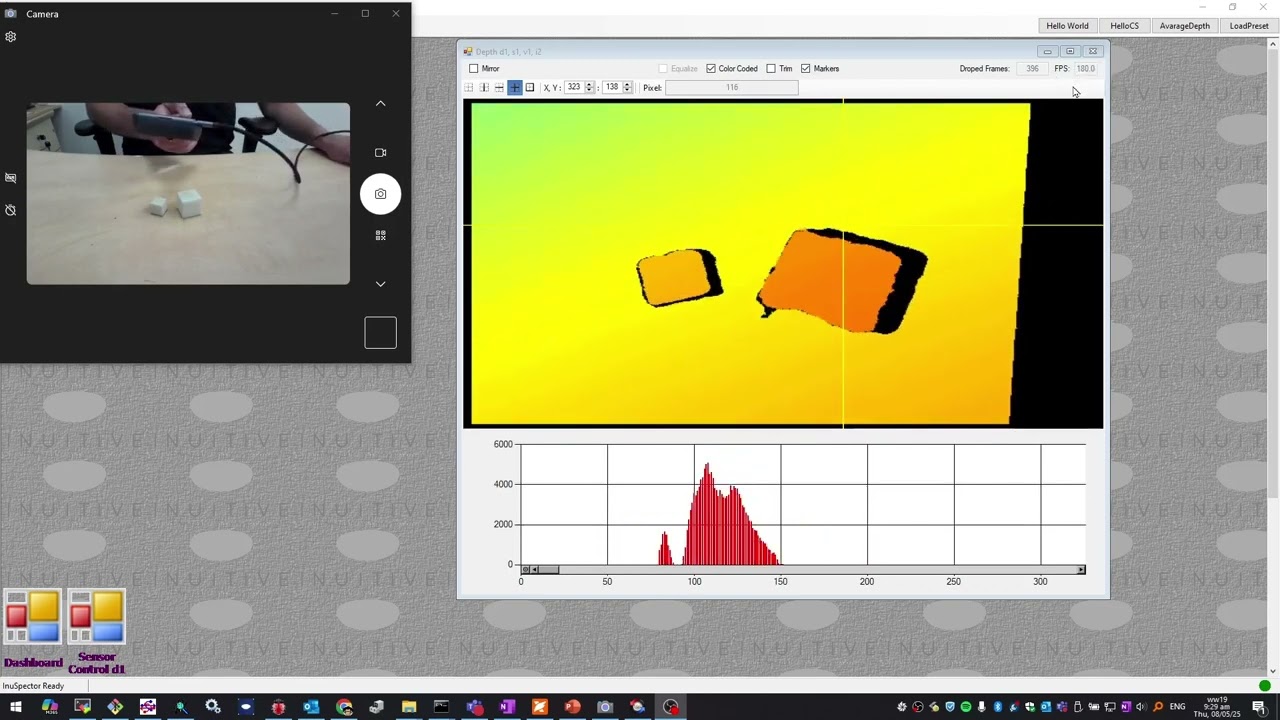Click the Y coordinate spinner arrows

(628, 88)
